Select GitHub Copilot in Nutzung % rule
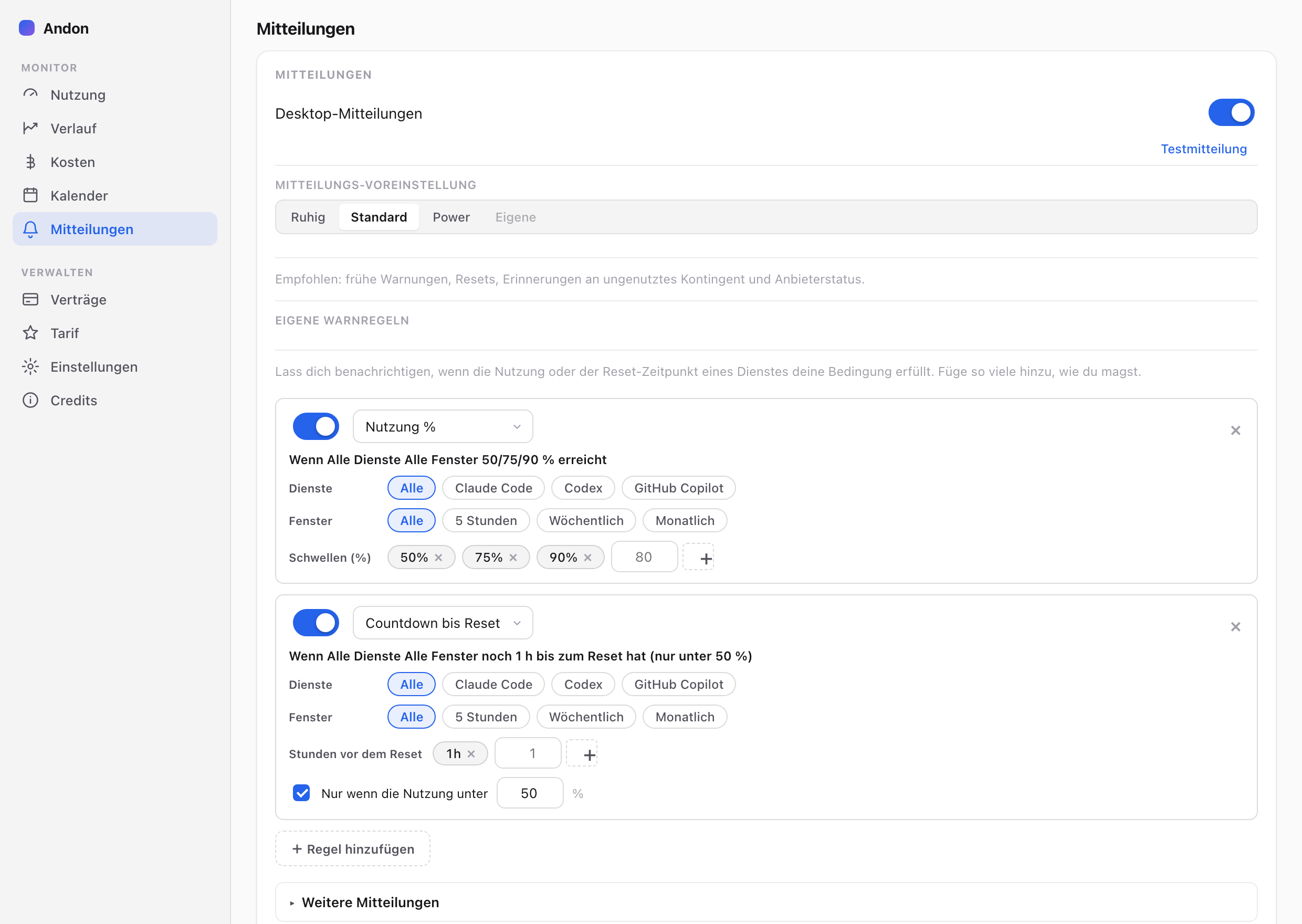 [679, 488]
